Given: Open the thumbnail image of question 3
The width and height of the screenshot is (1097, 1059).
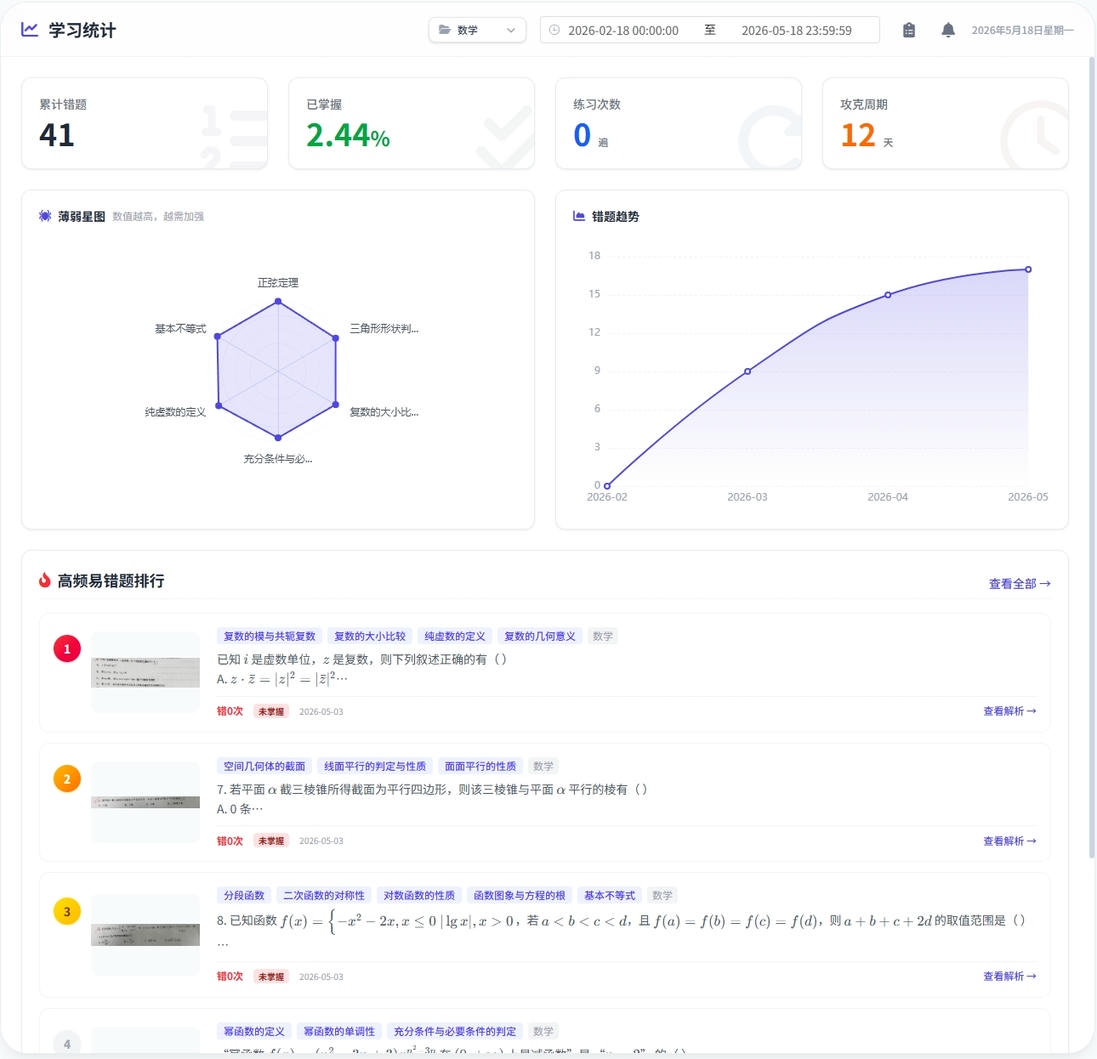Looking at the screenshot, I should coord(146,934).
